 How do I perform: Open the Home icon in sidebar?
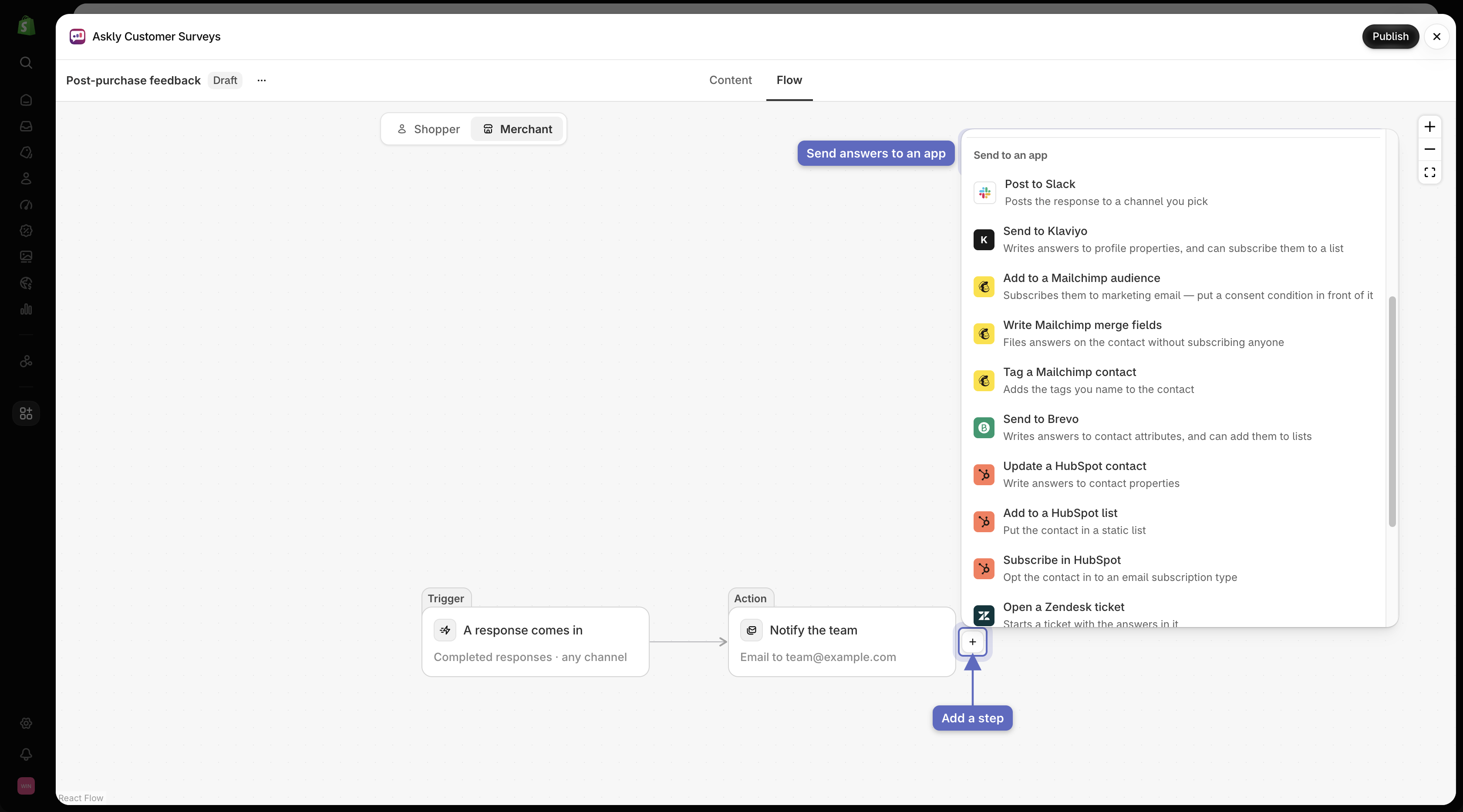(x=26, y=100)
